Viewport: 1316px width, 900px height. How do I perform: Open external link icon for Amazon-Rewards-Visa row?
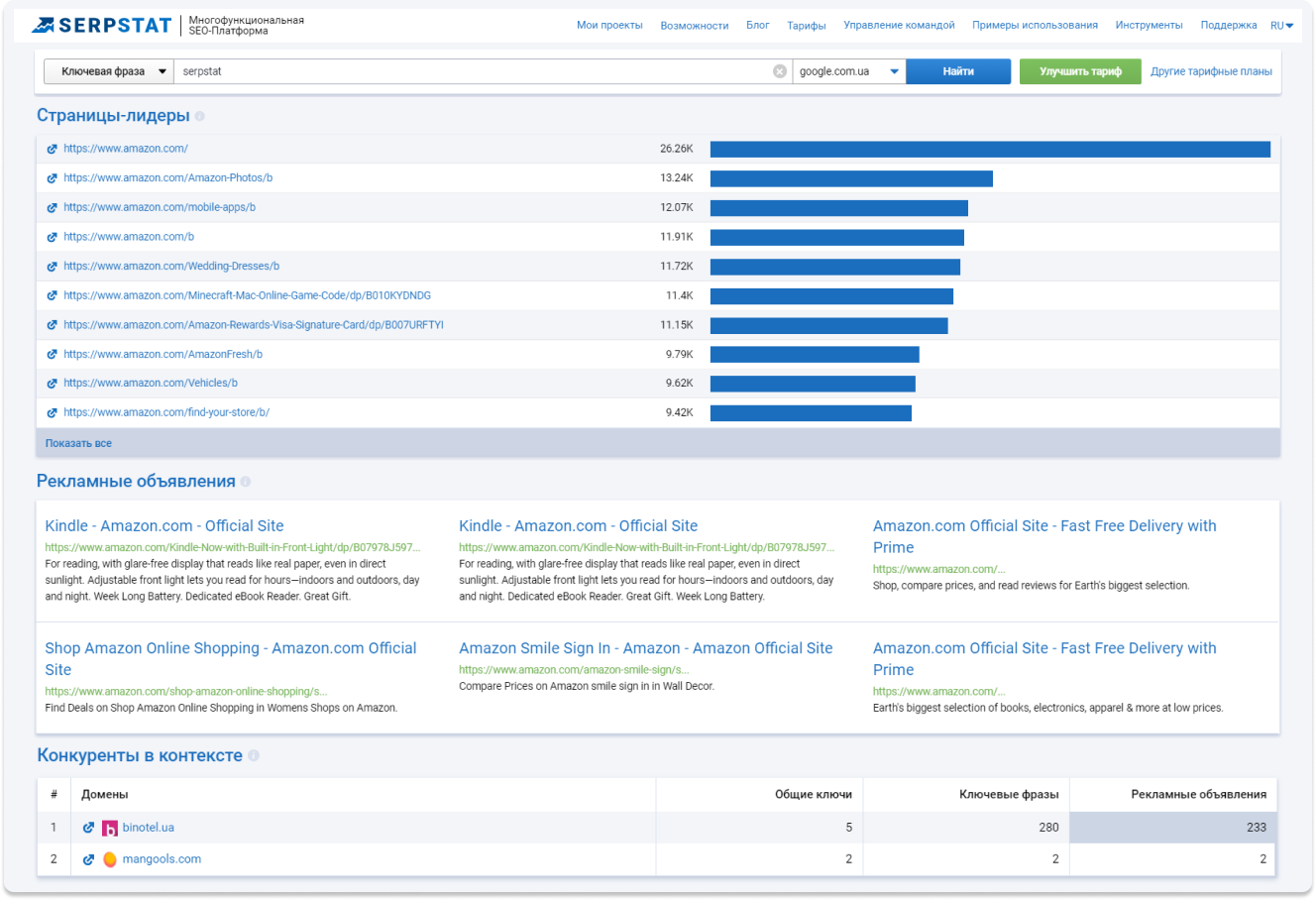click(x=52, y=325)
